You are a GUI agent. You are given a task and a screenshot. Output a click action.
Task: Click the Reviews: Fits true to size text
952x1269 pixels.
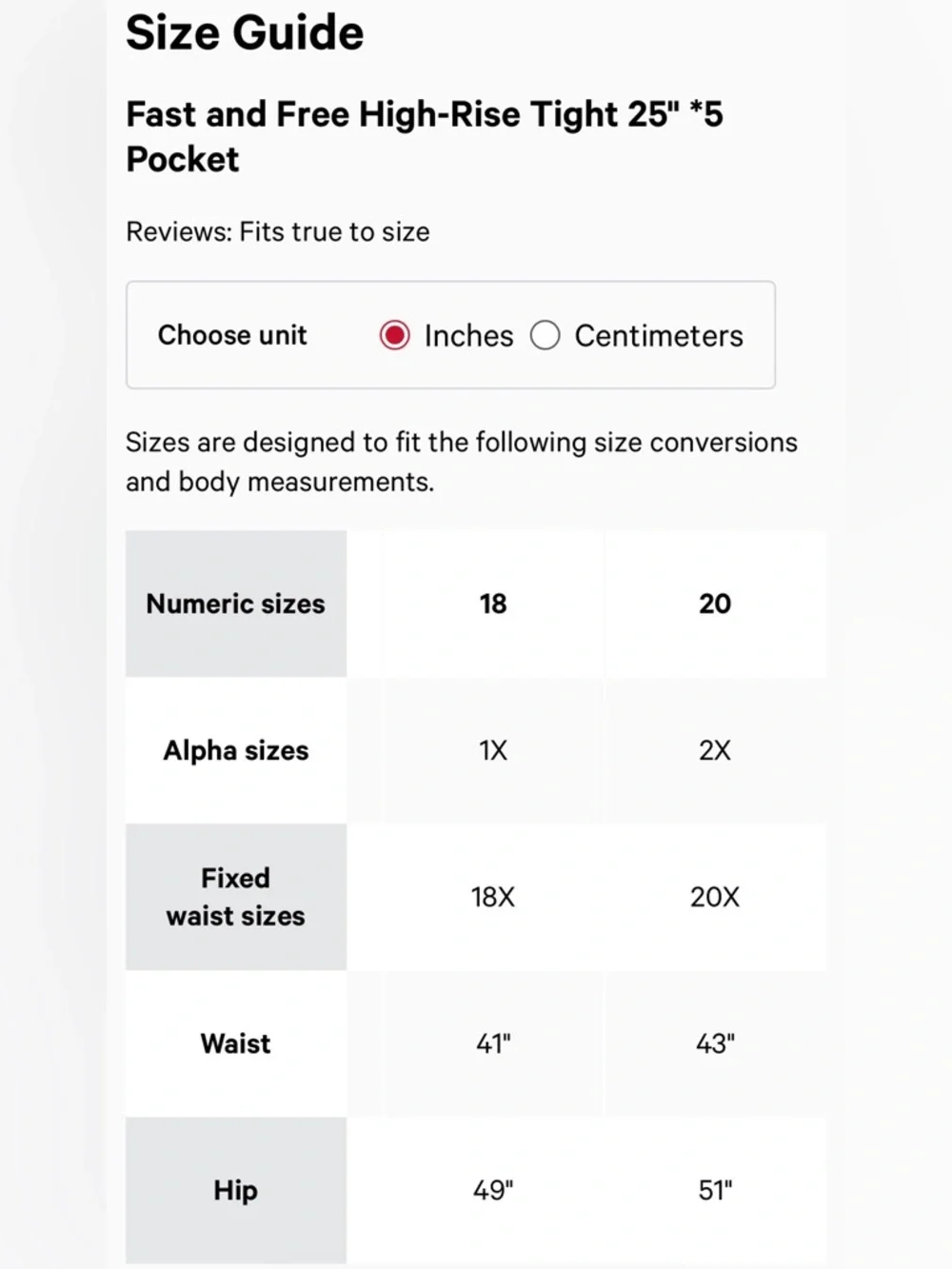coord(278,231)
